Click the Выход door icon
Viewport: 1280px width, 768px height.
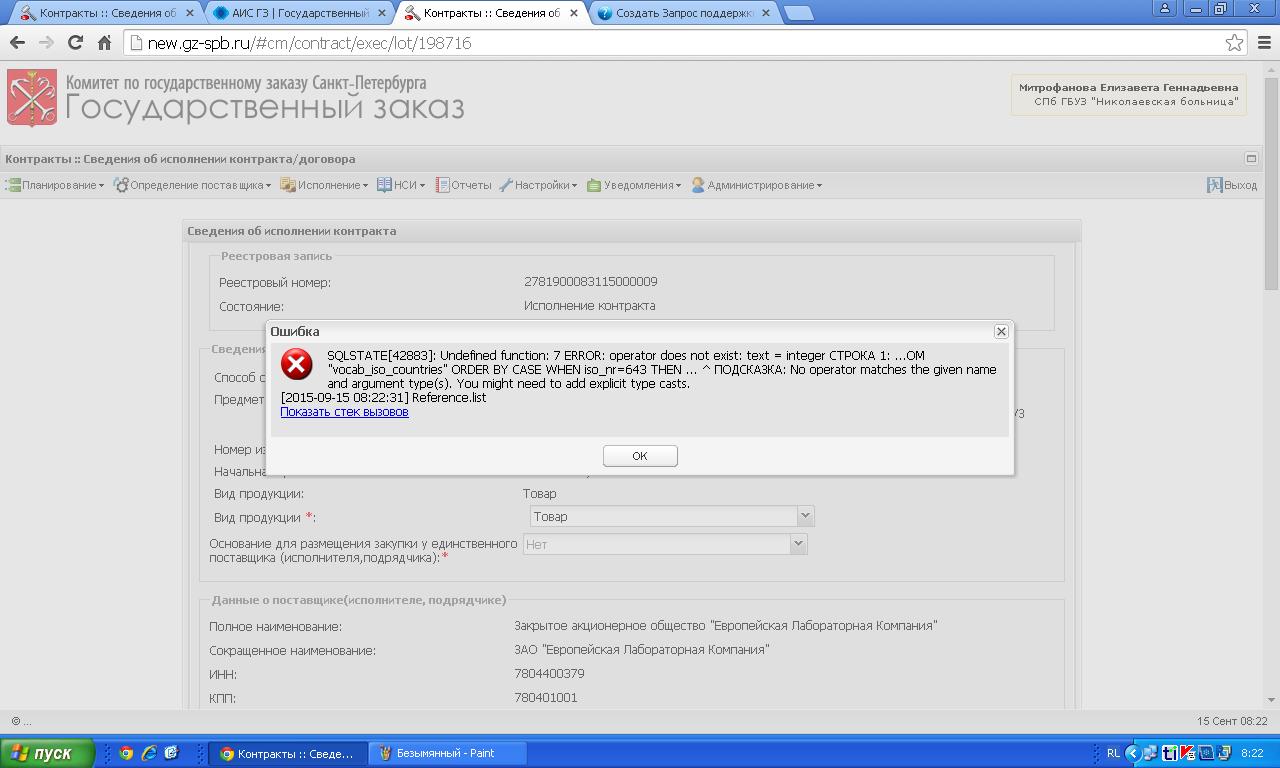click(x=1215, y=185)
